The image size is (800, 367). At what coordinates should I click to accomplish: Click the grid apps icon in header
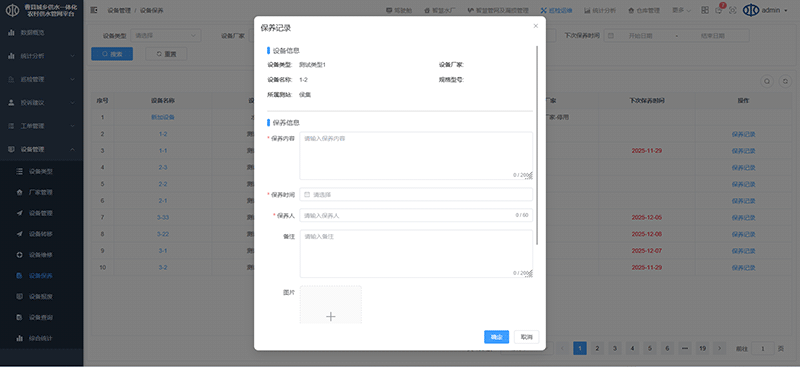pos(705,10)
